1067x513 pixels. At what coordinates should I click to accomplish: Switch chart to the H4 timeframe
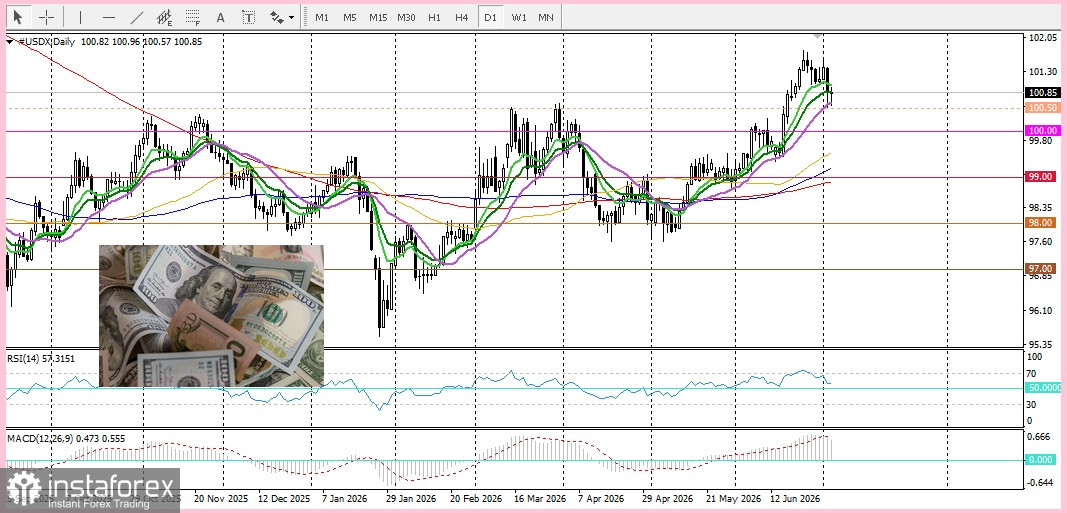click(462, 17)
